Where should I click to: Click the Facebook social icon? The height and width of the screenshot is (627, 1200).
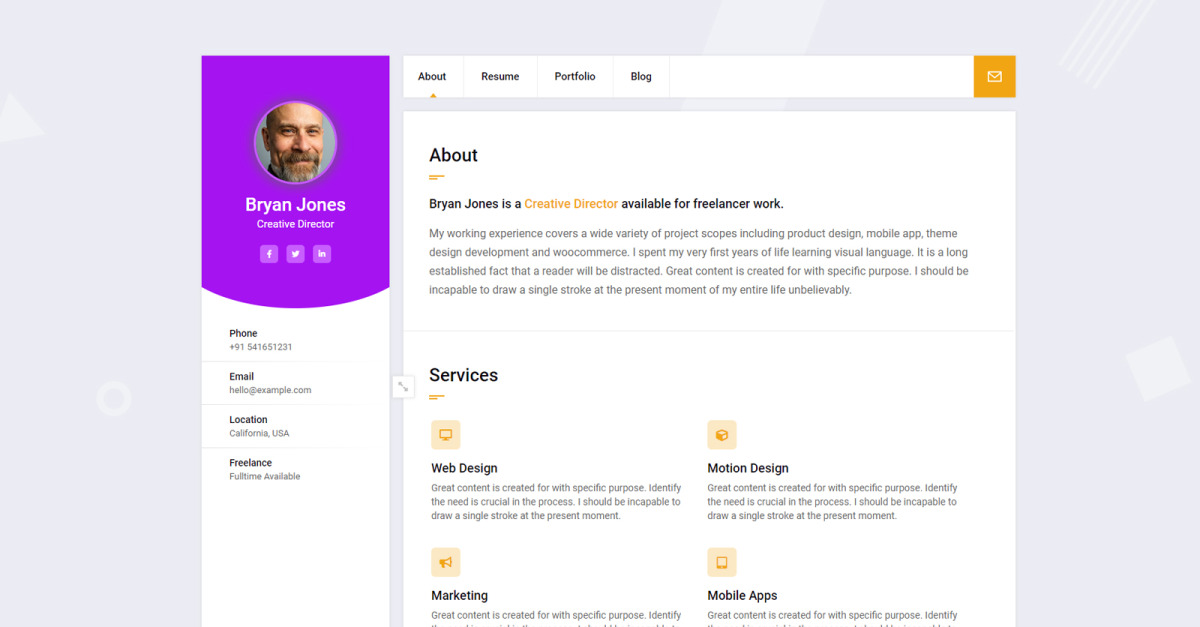(x=269, y=254)
